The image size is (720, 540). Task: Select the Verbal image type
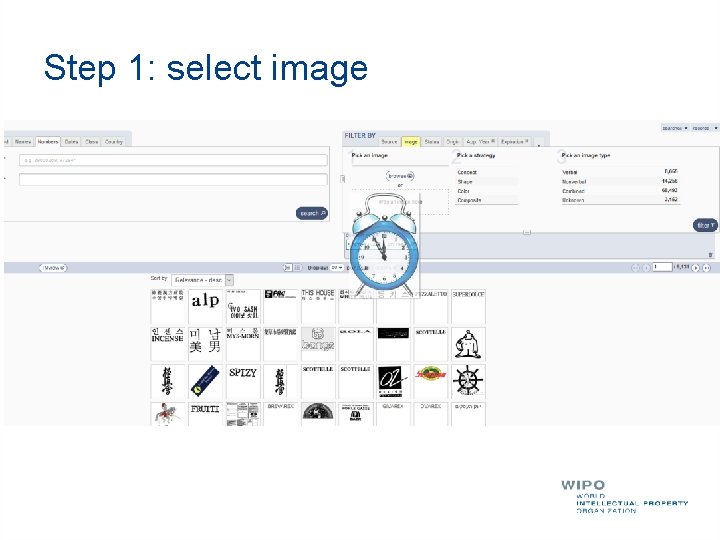[x=619, y=172]
